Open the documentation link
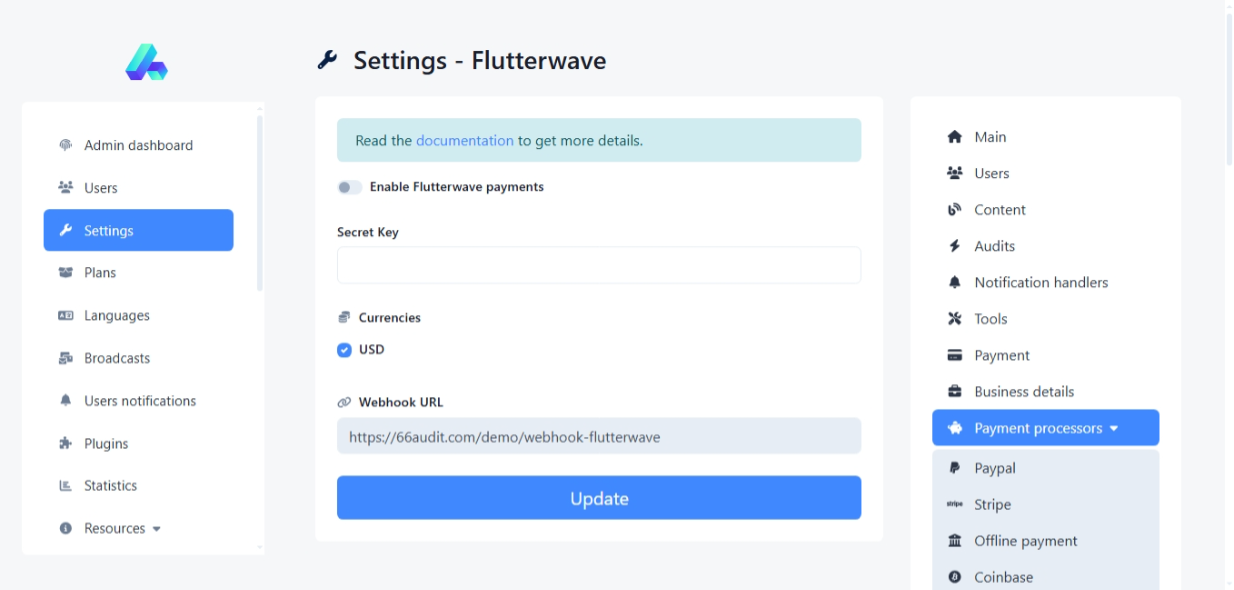1234x590 pixels. 464,141
